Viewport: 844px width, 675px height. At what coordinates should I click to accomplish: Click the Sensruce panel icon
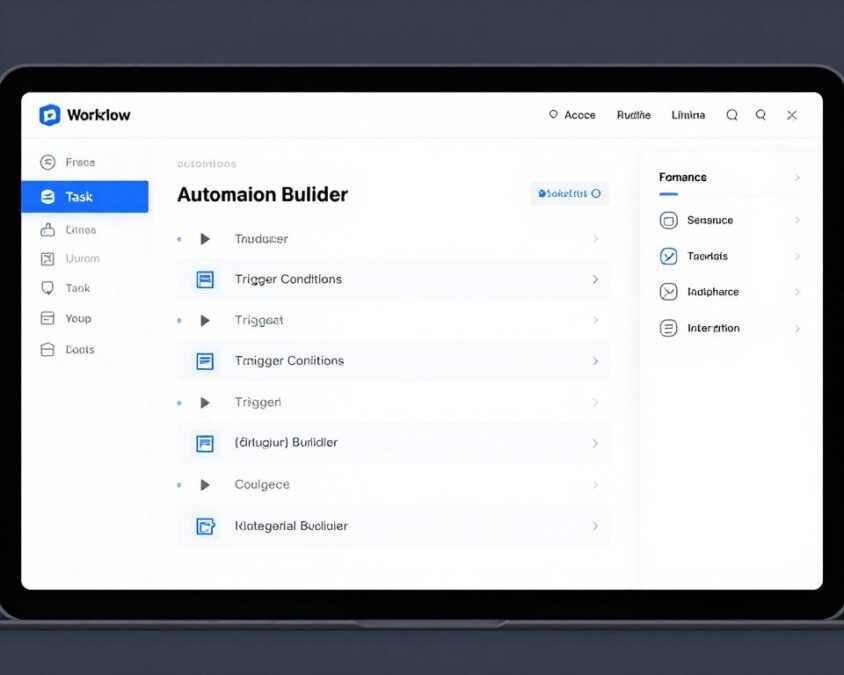pos(666,220)
